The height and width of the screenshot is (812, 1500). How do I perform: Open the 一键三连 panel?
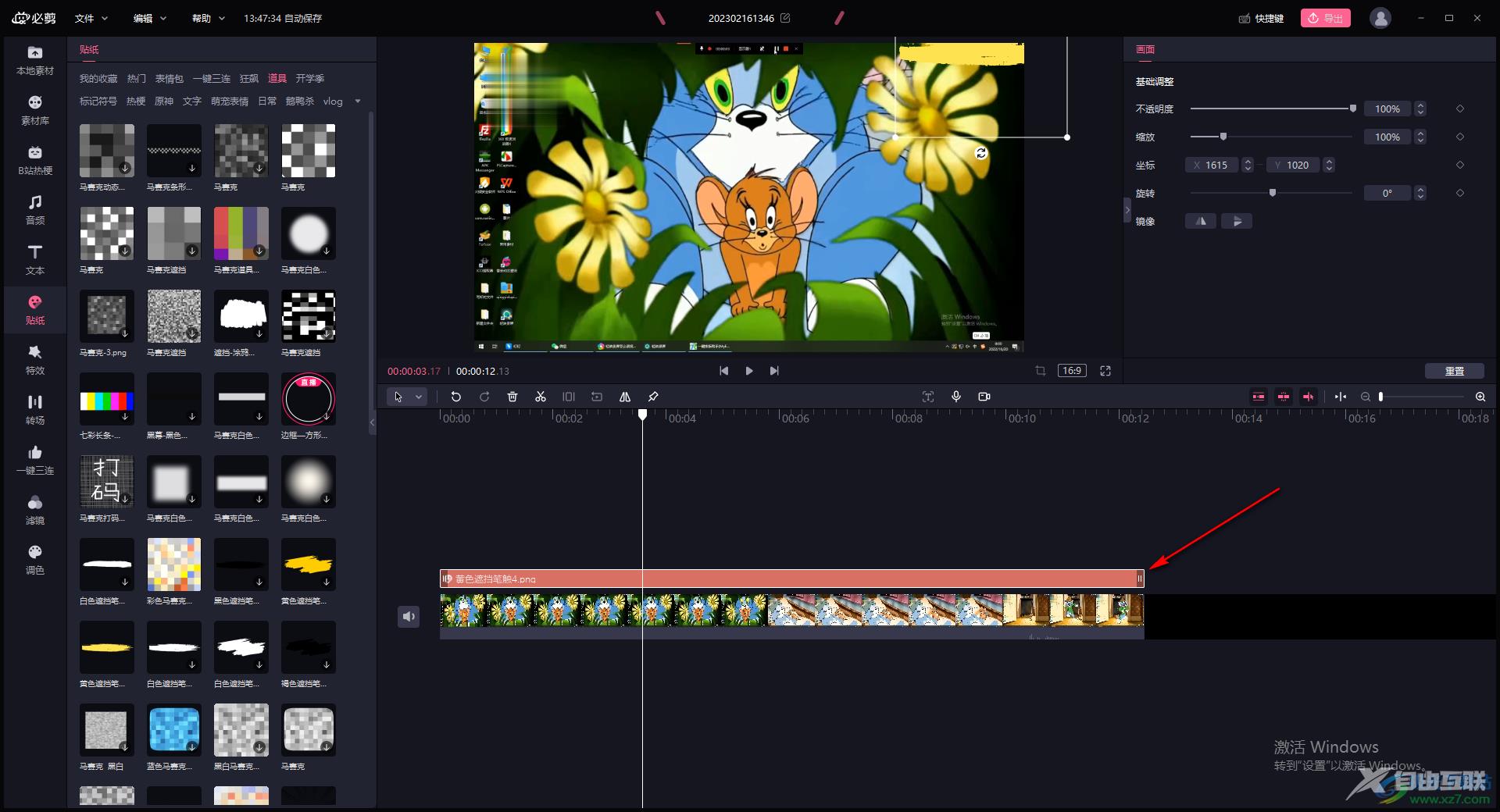tap(35, 460)
